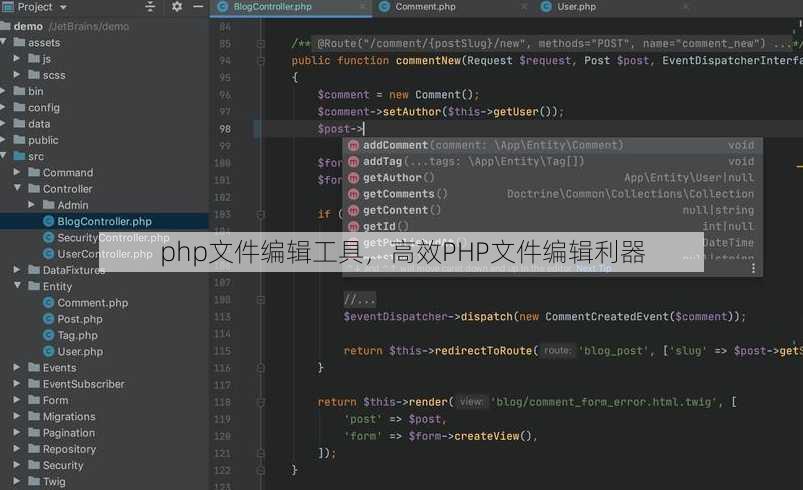Expand the Admin folder
The height and width of the screenshot is (490, 803).
click(x=31, y=205)
